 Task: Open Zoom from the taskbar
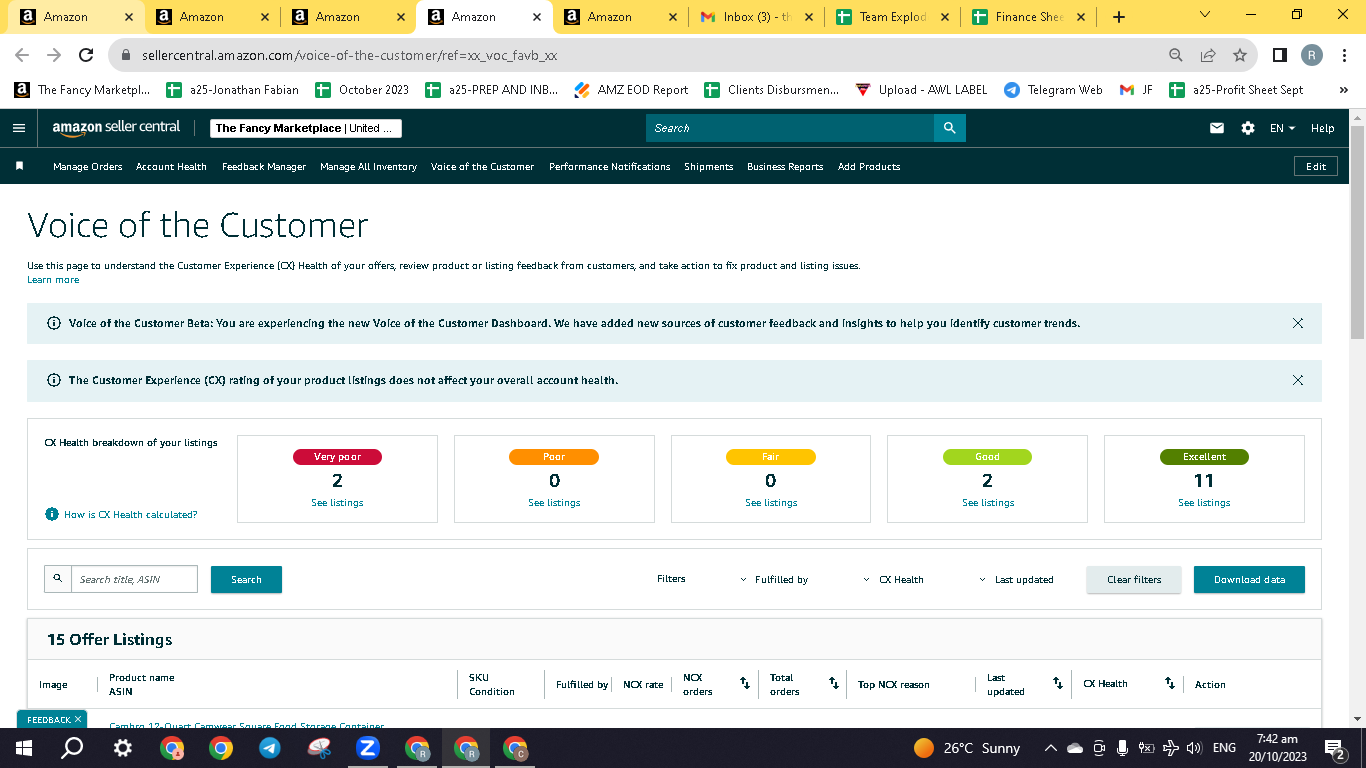367,748
